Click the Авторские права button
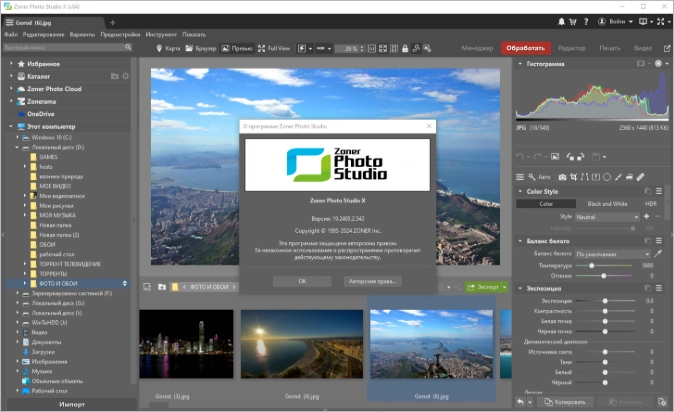Screen dimensions: 674x412 (373, 281)
